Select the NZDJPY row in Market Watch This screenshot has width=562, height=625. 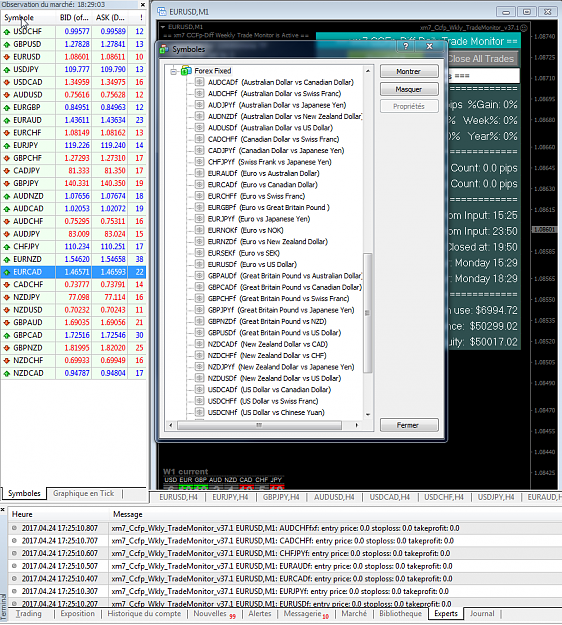(x=73, y=297)
